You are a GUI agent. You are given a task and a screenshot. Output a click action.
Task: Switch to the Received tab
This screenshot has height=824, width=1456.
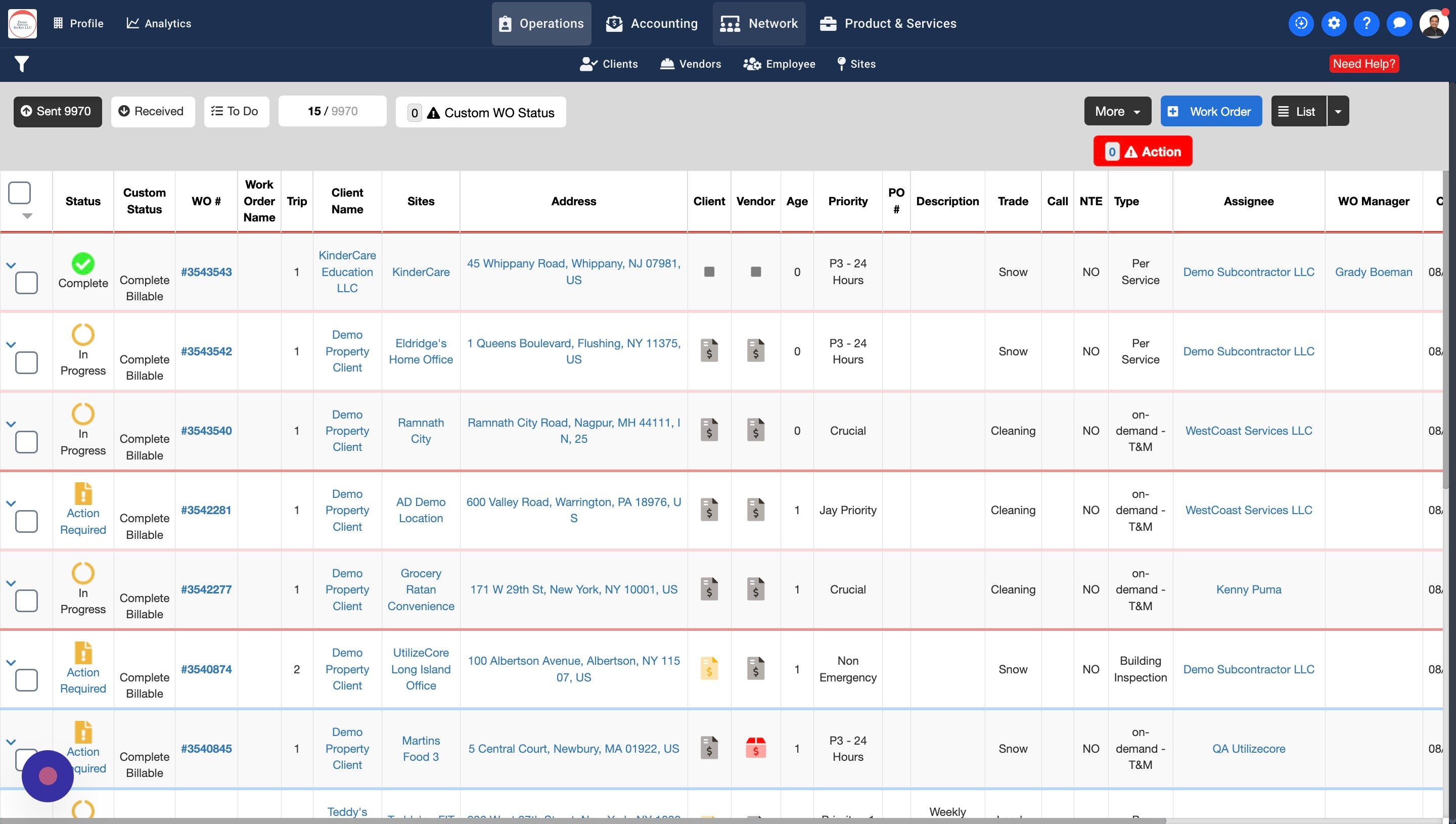tap(152, 111)
